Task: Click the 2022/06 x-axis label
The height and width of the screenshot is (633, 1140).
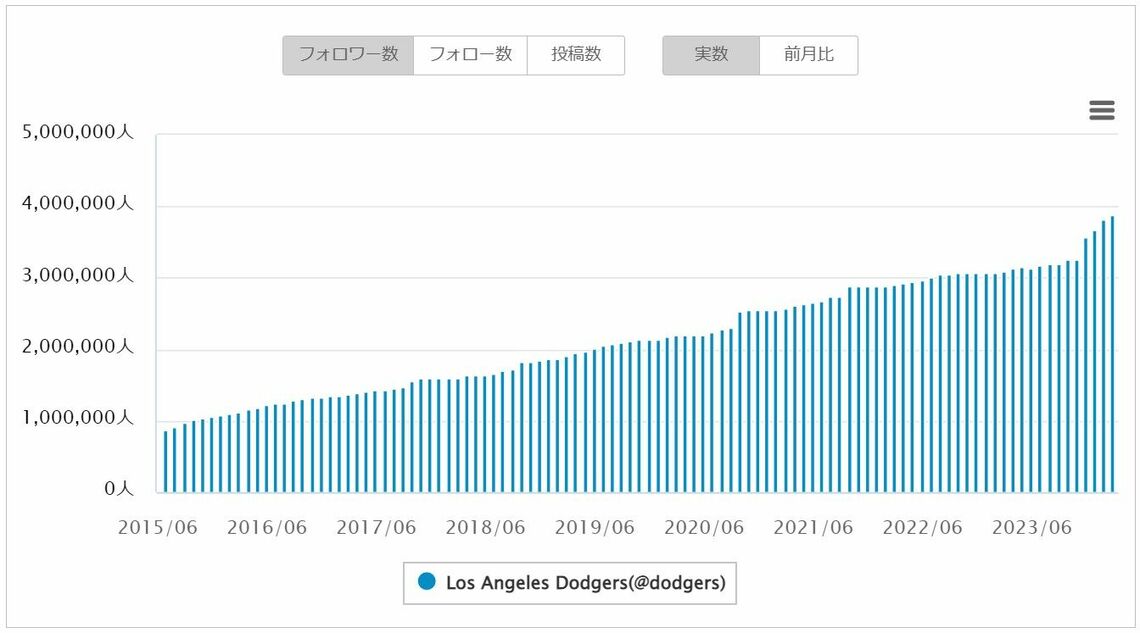Action: [923, 528]
